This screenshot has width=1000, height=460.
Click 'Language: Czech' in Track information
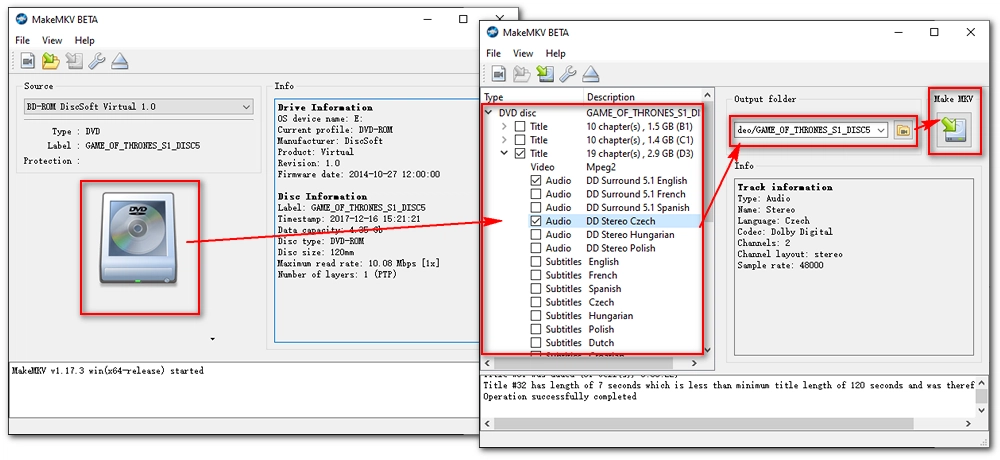[774, 221]
